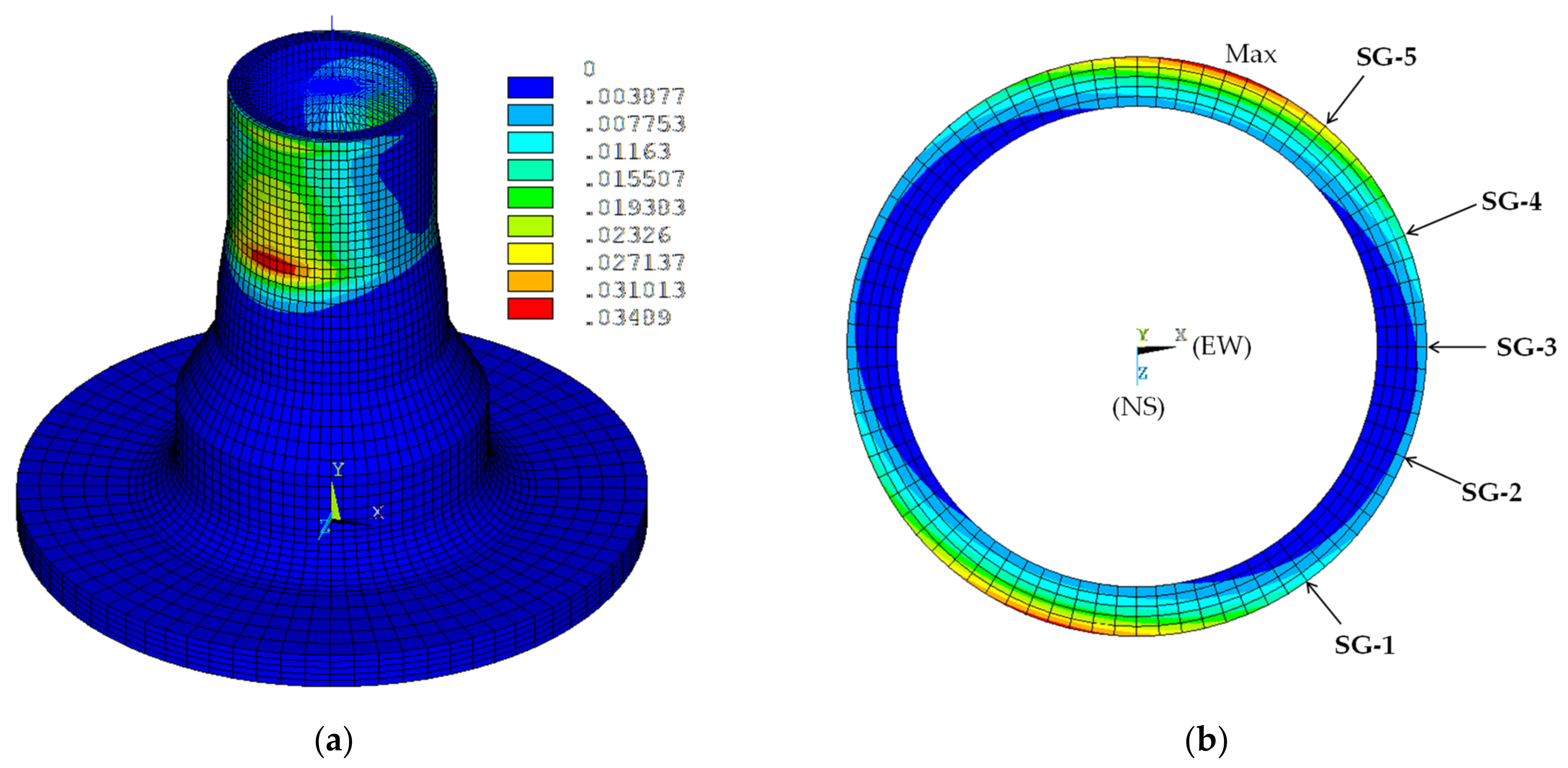Image resolution: width=1568 pixels, height=768 pixels.
Task: Click the SG-2 strain gauge label
Action: pos(1491,492)
